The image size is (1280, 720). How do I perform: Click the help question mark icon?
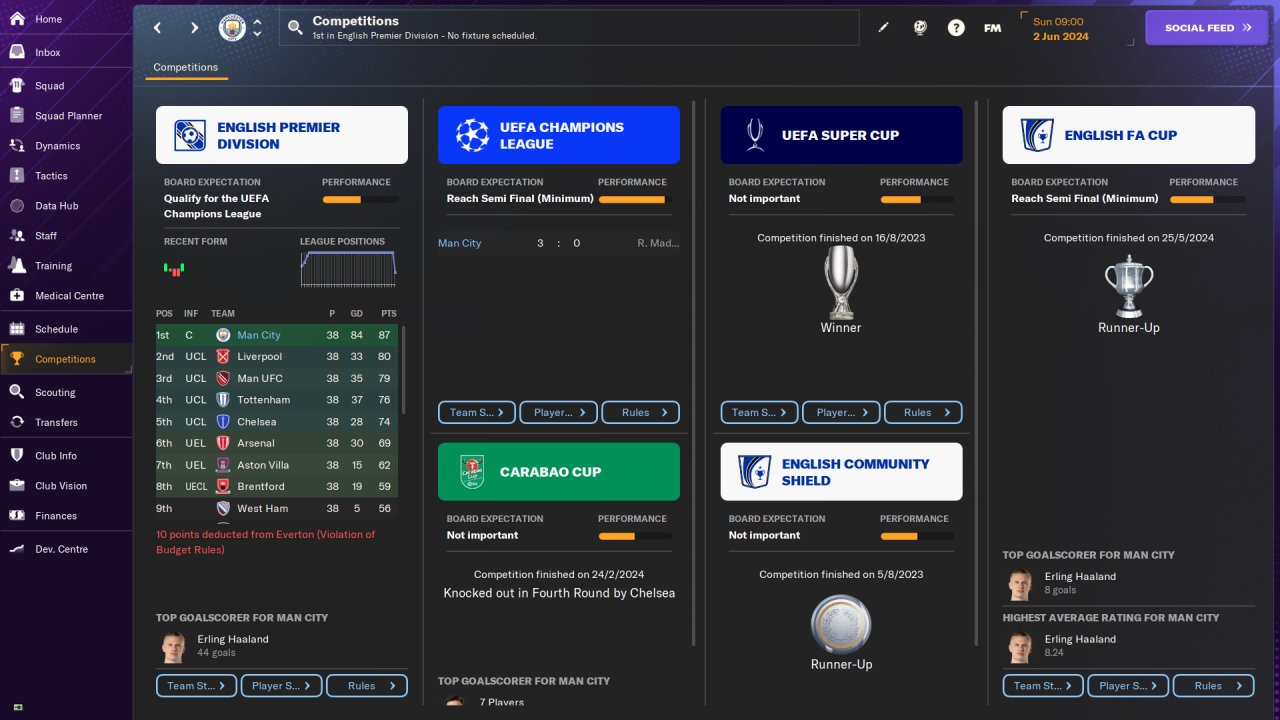[956, 28]
